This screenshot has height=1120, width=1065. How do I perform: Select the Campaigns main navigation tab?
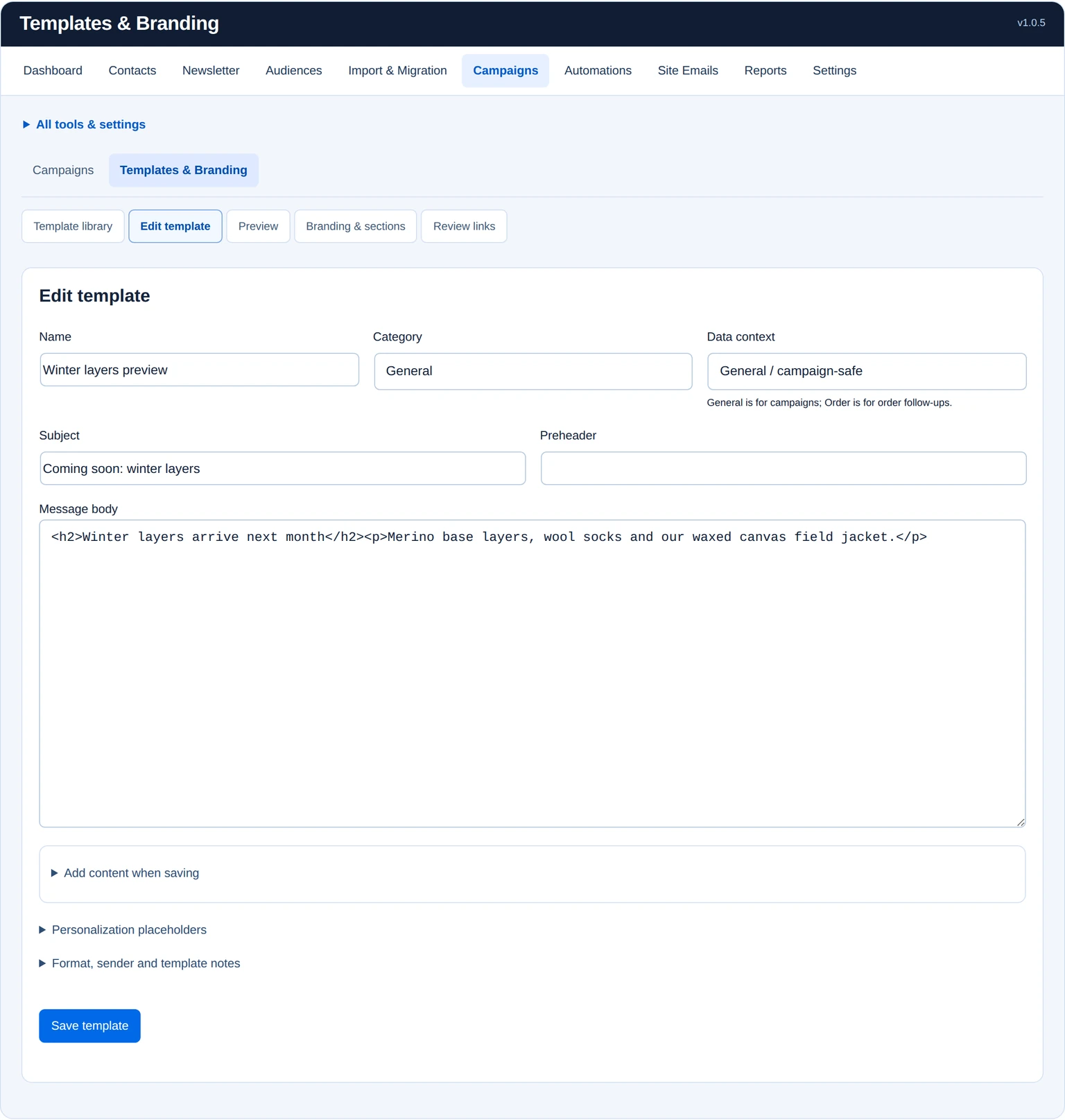click(505, 71)
